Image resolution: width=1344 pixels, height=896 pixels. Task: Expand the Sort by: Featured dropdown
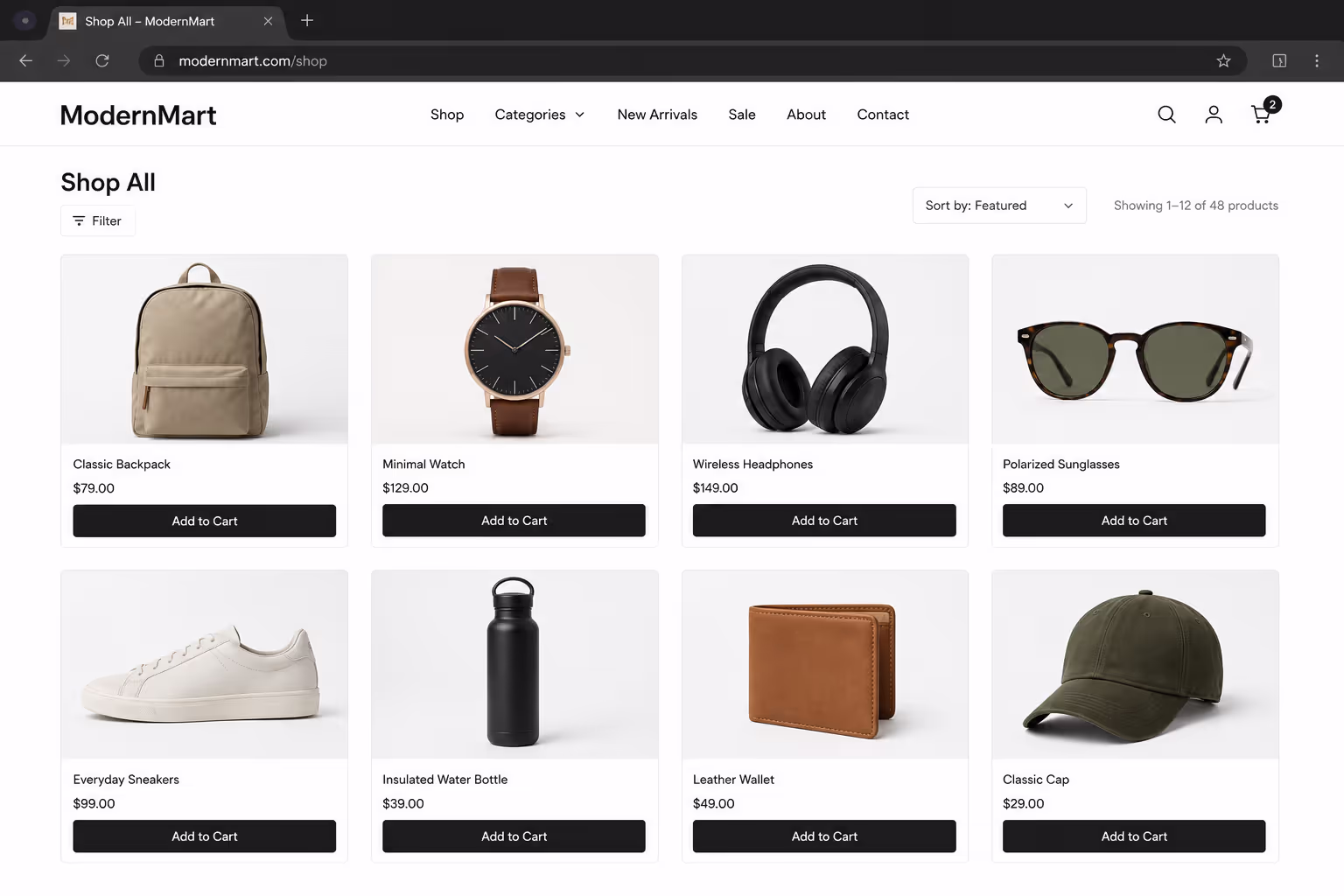click(999, 206)
